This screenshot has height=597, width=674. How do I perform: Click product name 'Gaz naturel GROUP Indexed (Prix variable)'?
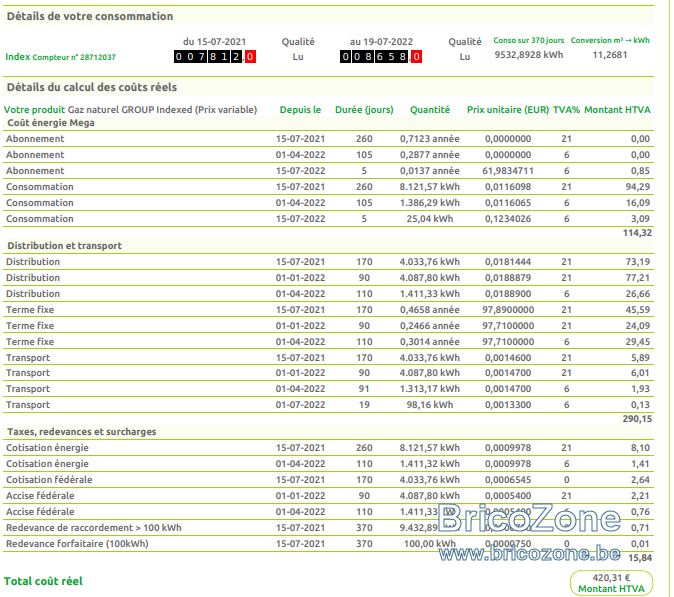(x=162, y=110)
